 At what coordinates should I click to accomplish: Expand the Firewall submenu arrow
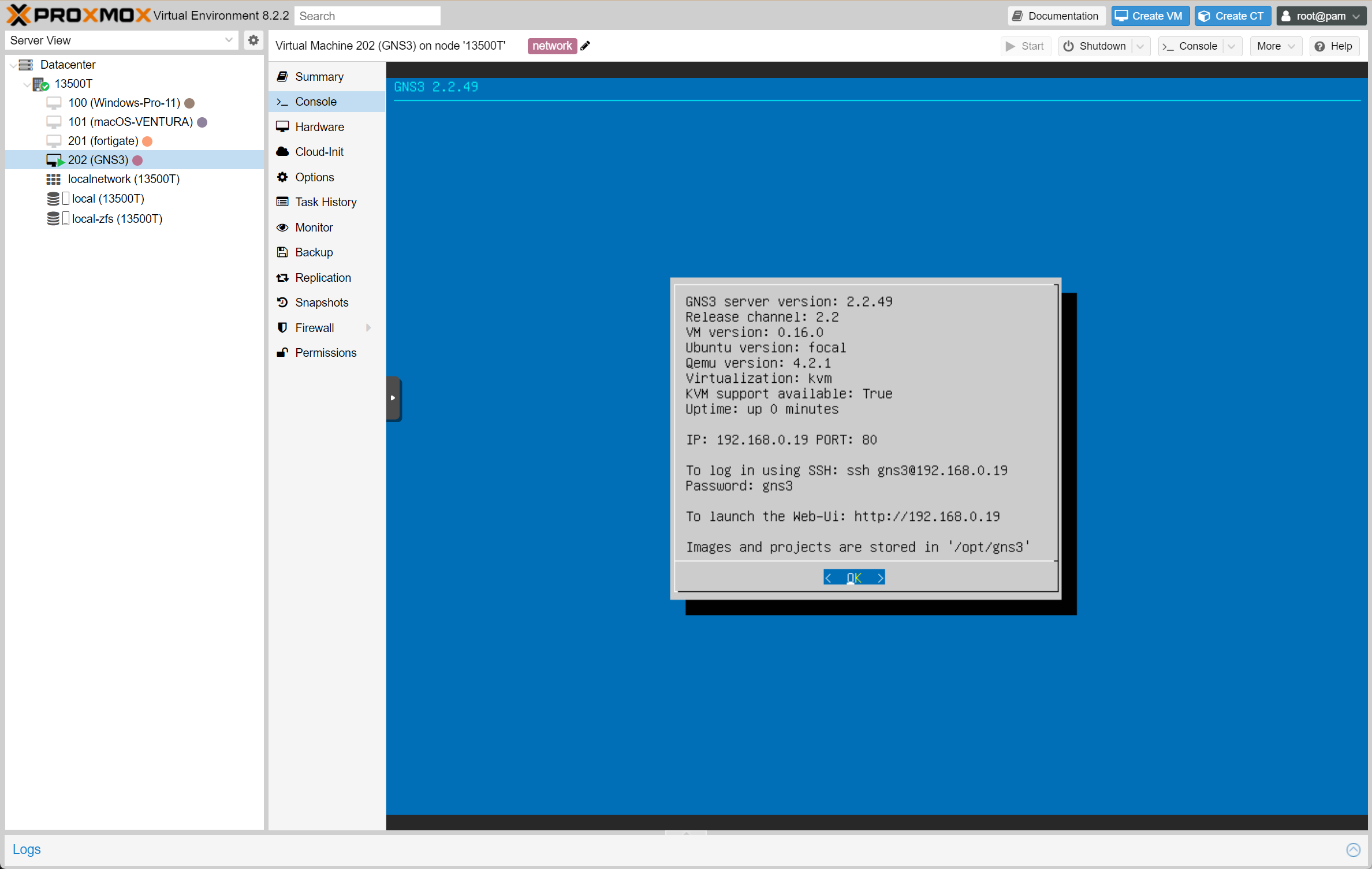pyautogui.click(x=368, y=328)
